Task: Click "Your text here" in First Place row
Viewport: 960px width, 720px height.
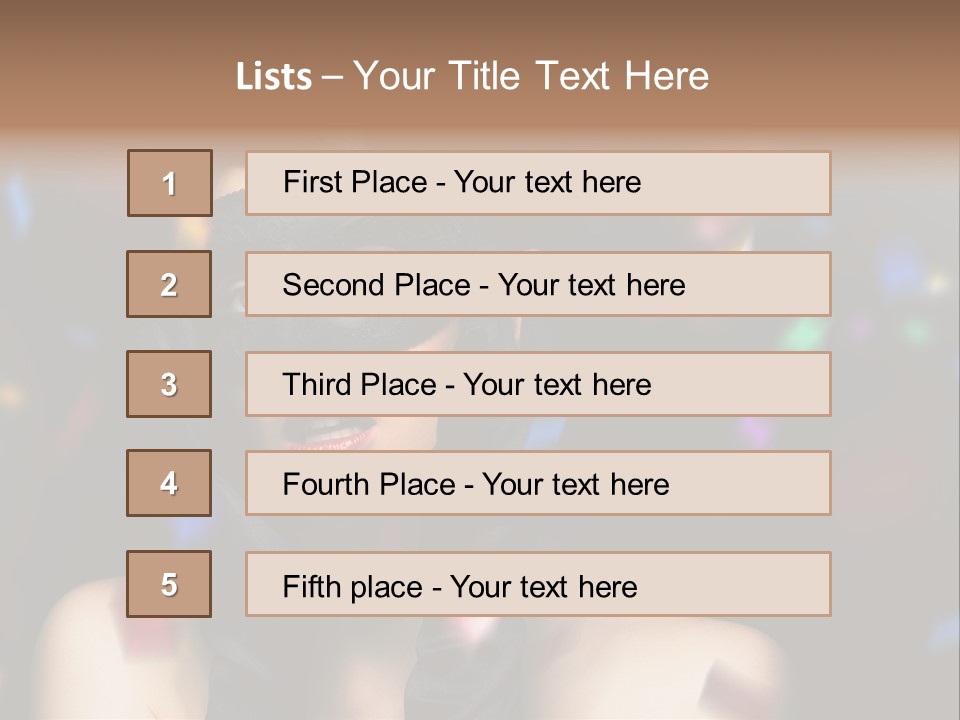Action: click(547, 182)
